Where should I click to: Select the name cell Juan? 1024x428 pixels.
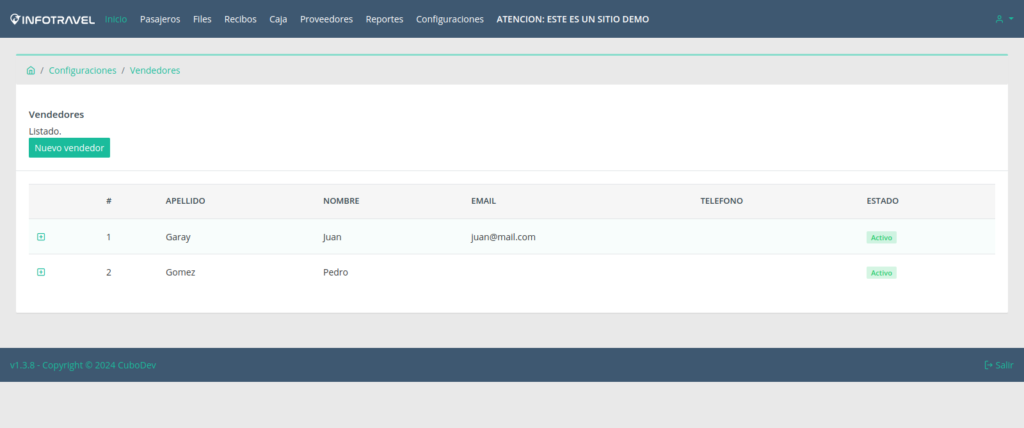pyautogui.click(x=332, y=237)
